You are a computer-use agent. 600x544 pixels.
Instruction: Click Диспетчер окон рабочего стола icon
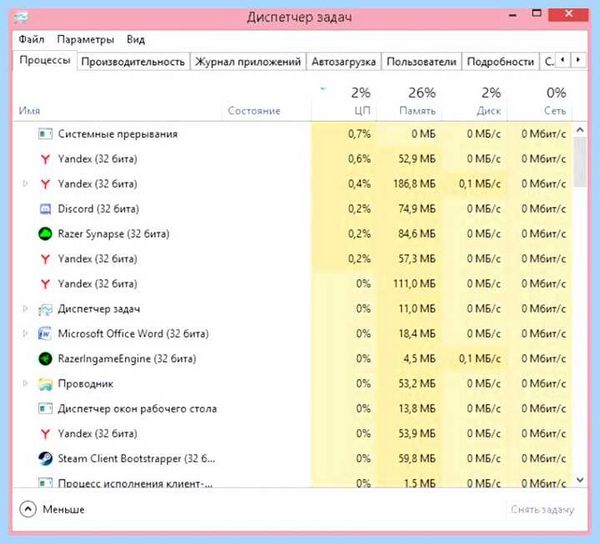tap(45, 409)
